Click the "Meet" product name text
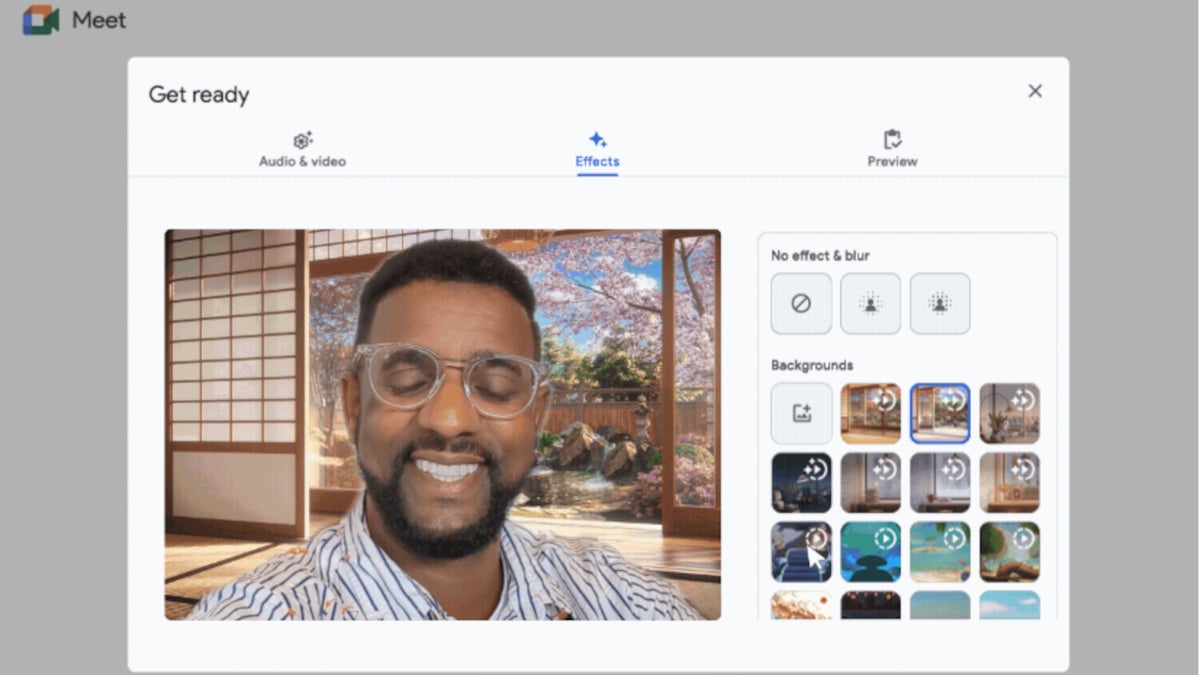 [x=99, y=20]
